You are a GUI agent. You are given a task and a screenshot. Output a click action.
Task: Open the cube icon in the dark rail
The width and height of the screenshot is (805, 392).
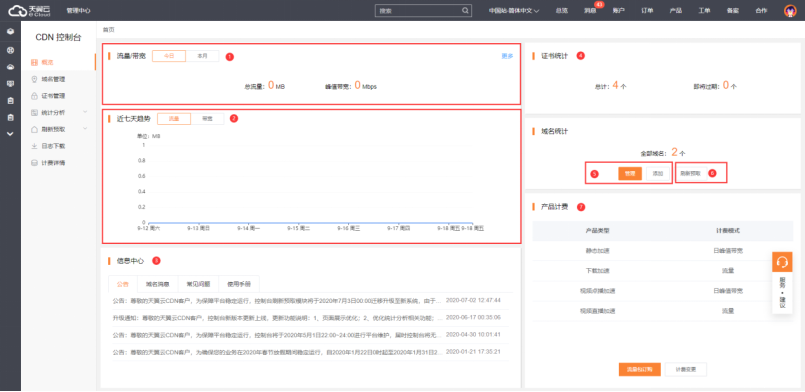point(10,32)
